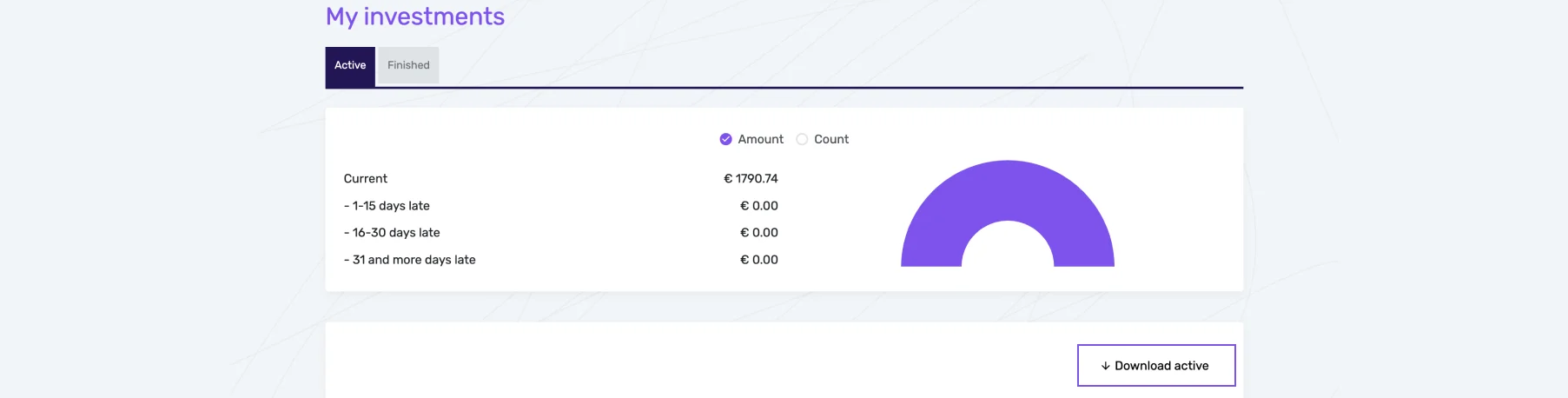
Task: Click the down arrow icon beside Download active
Action: (x=1105, y=366)
